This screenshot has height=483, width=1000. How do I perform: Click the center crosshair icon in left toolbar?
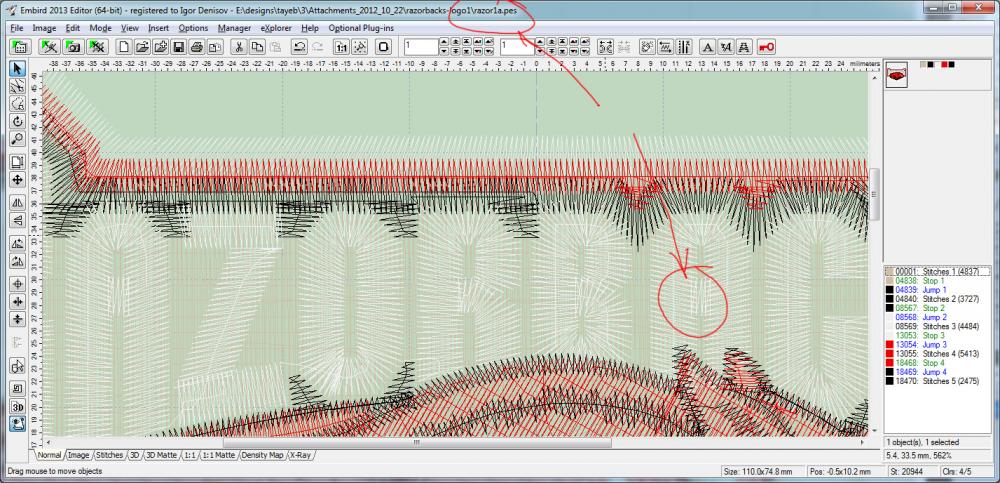17,283
